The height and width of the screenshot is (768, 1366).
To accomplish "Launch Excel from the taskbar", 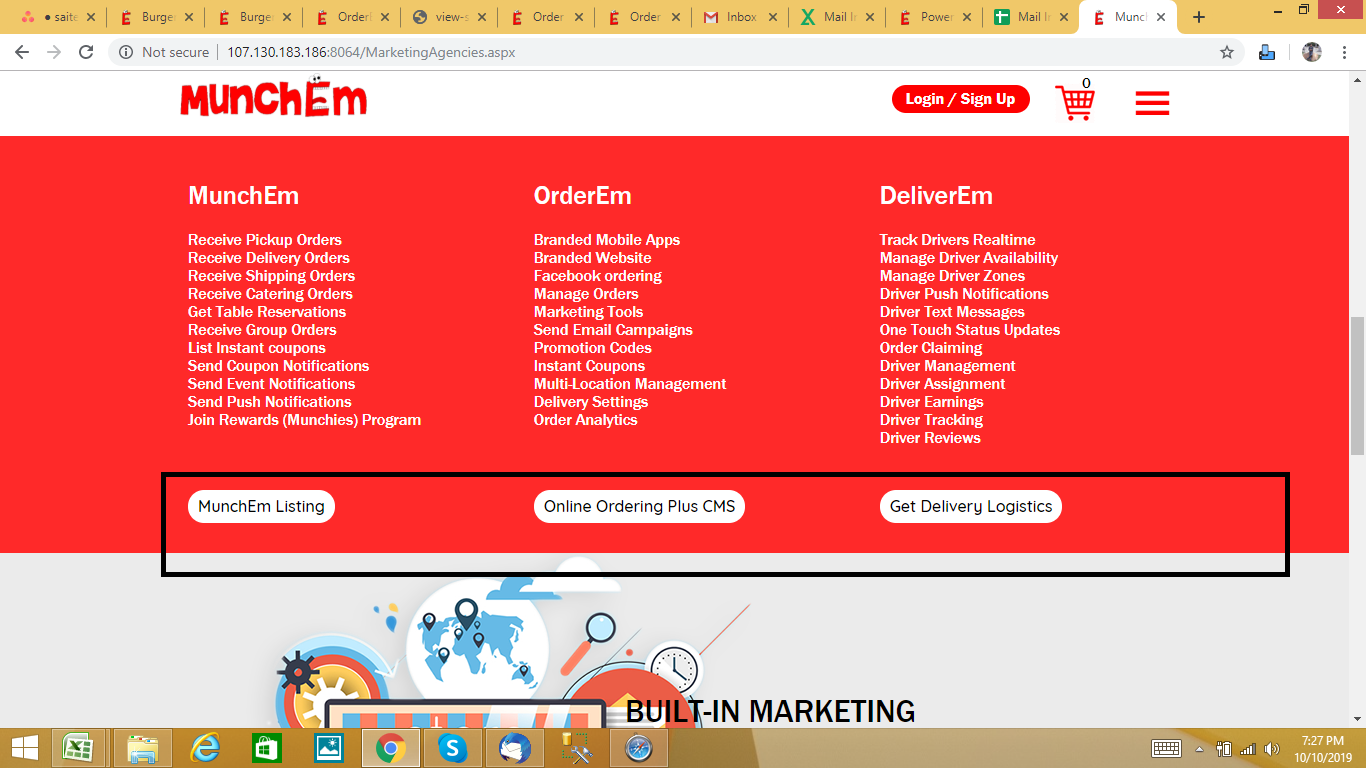I will click(78, 748).
